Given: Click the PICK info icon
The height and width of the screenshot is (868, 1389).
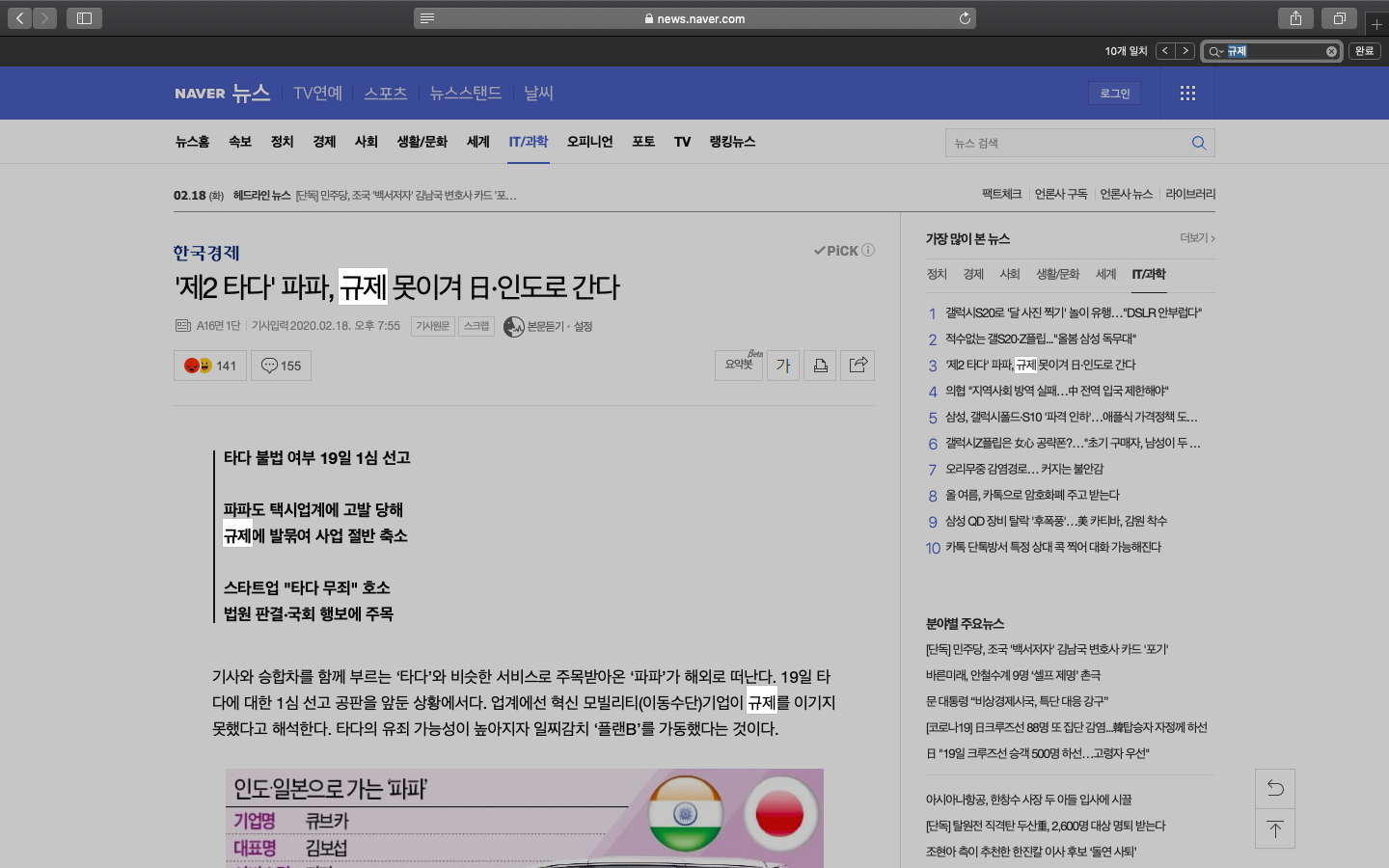Looking at the screenshot, I should click(868, 250).
